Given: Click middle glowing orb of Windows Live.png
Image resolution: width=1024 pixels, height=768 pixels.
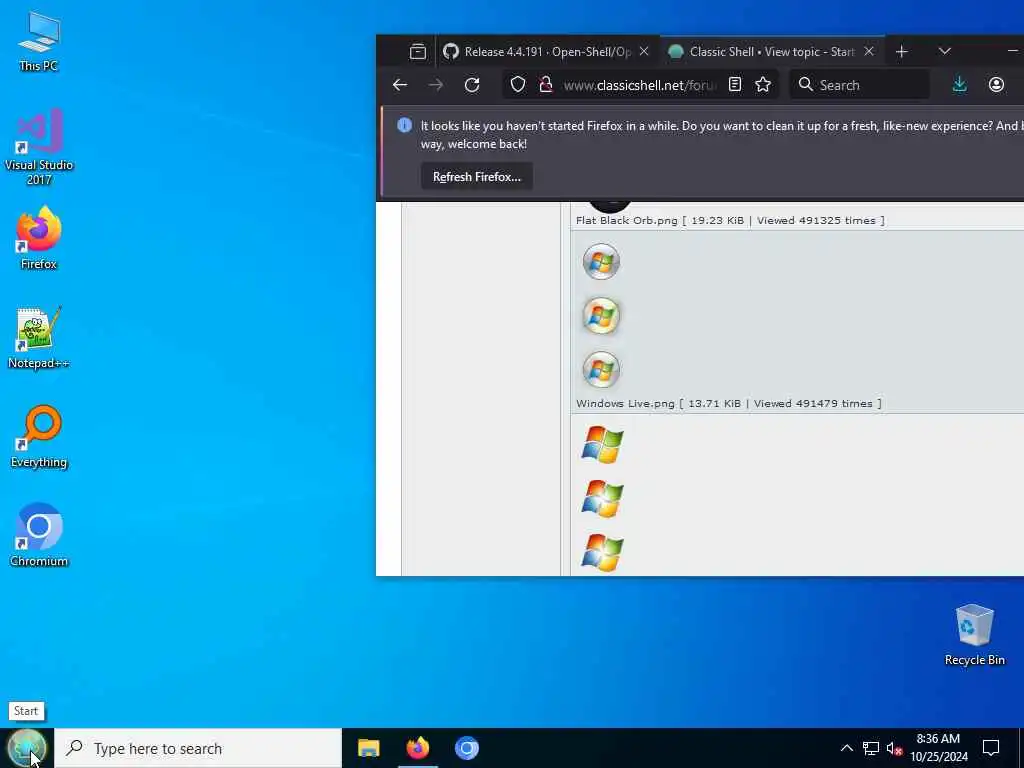Looking at the screenshot, I should tap(601, 315).
